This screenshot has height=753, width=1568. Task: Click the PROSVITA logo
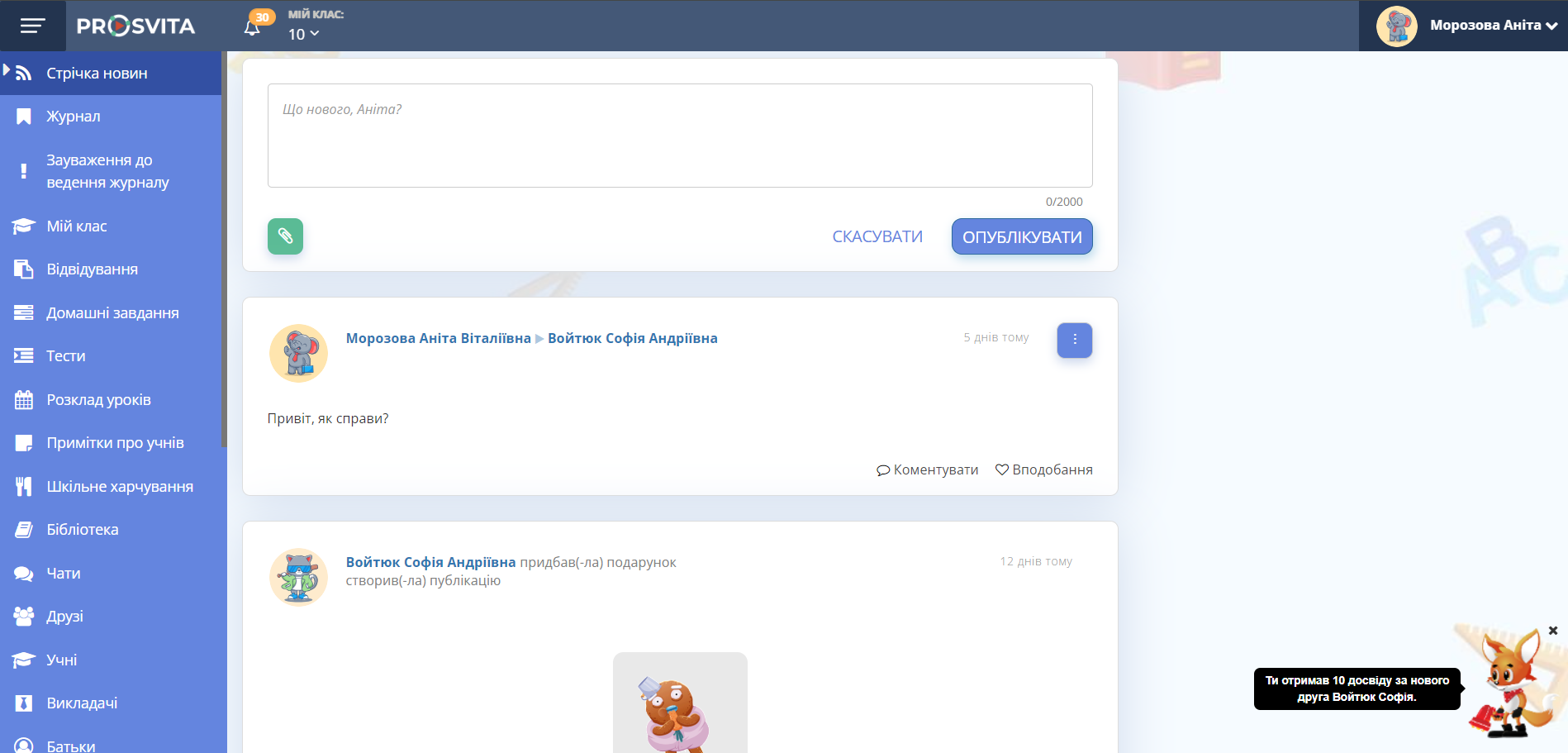tap(135, 26)
